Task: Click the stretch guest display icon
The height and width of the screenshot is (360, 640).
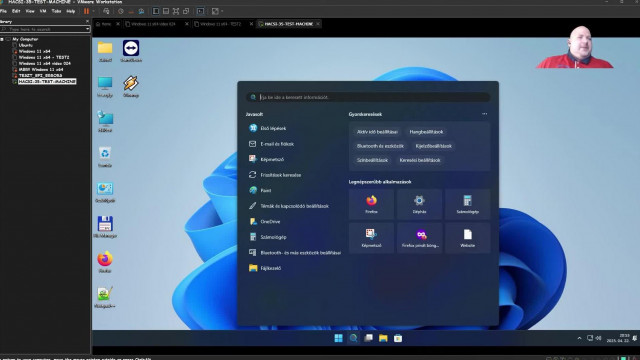Action: click(x=215, y=11)
